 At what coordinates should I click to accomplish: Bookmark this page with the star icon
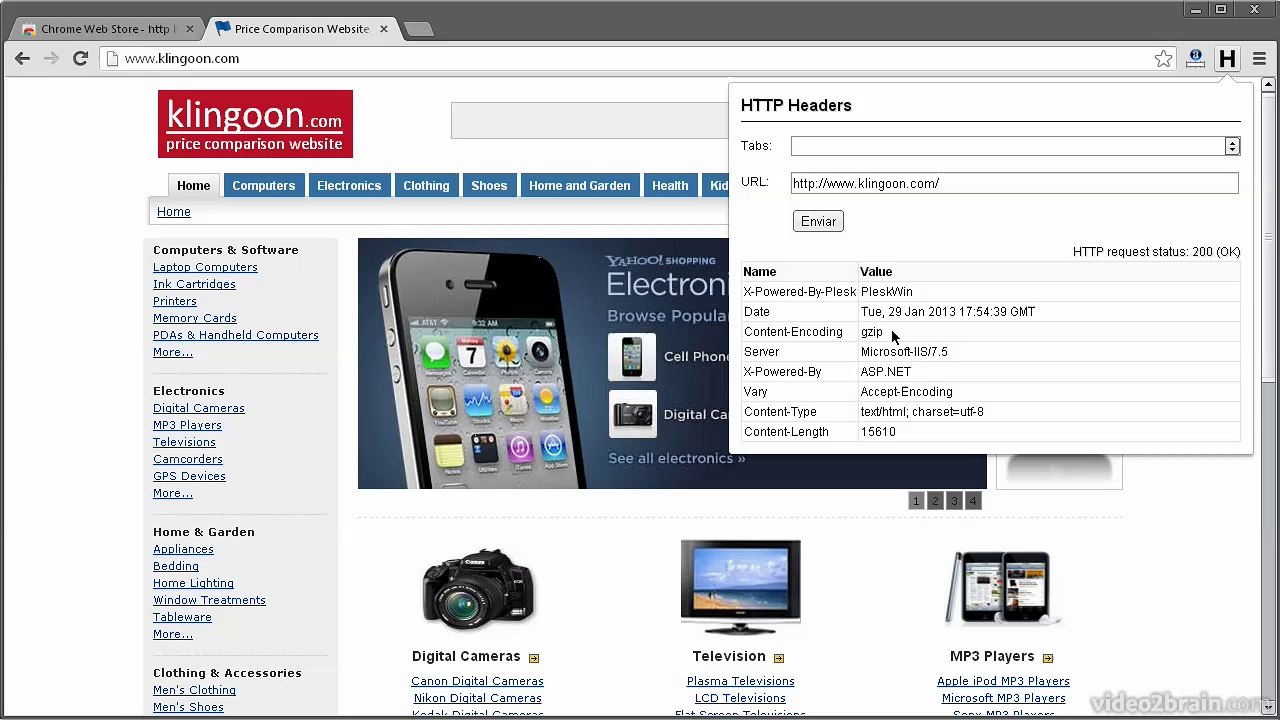tap(1163, 59)
